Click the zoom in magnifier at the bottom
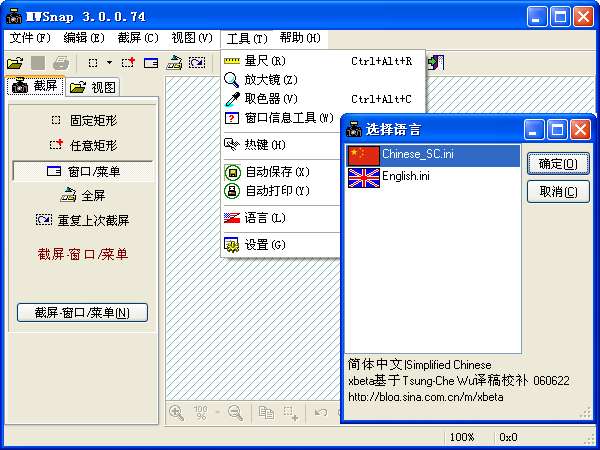Screen dimensions: 600x450 [176, 413]
